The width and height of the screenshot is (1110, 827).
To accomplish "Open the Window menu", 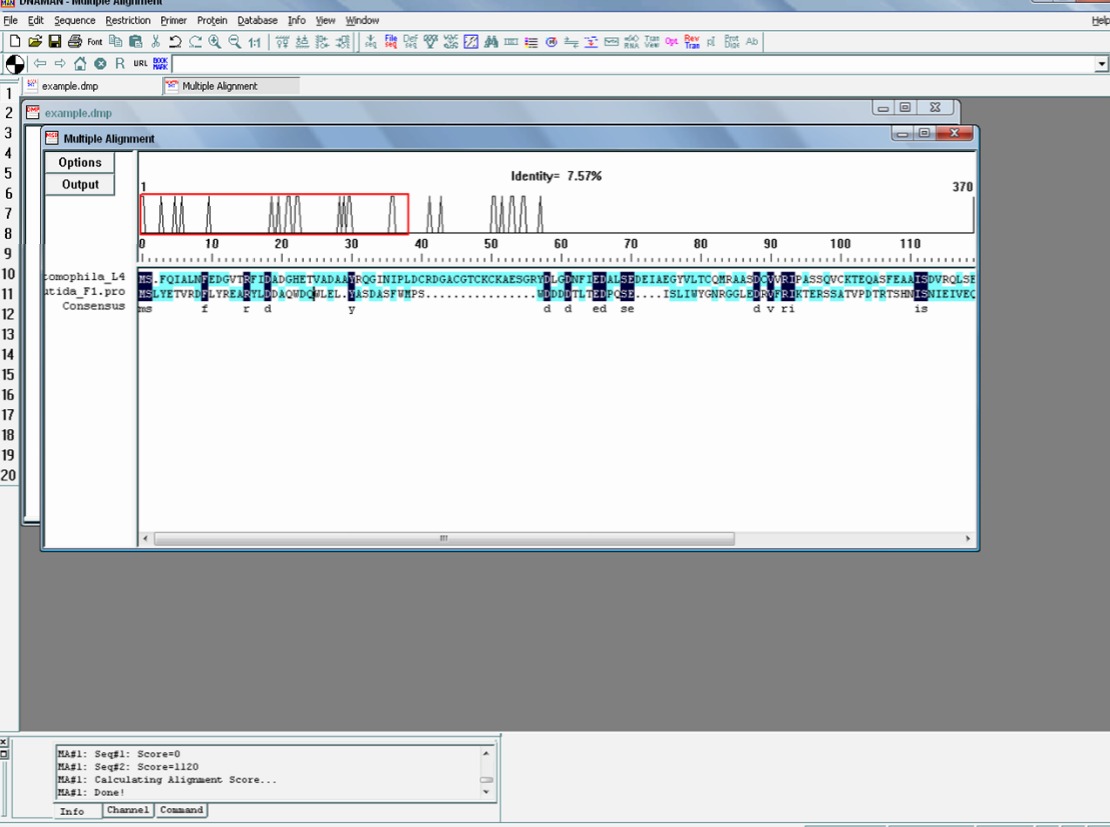I will 362,21.
